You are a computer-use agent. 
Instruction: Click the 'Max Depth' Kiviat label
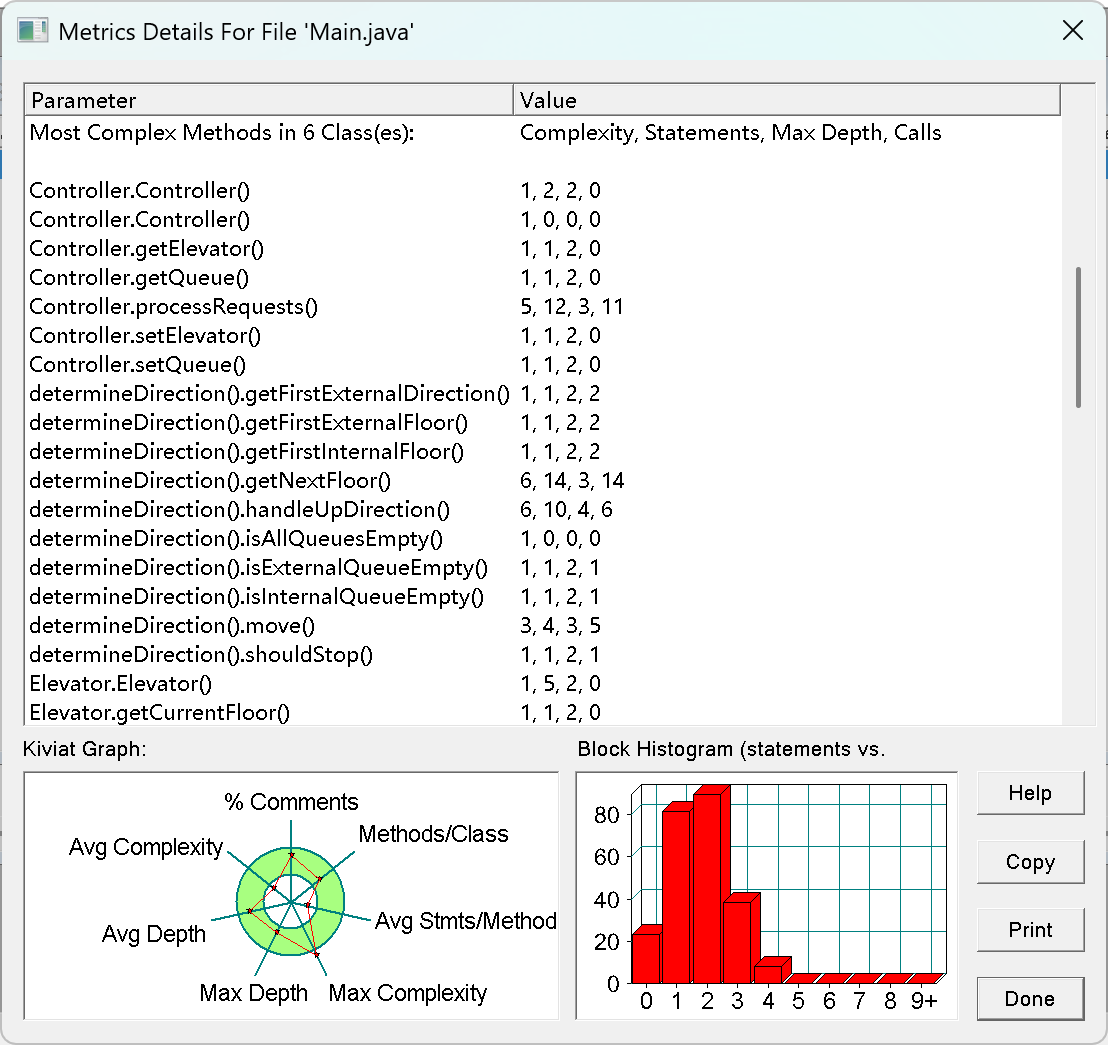point(253,993)
